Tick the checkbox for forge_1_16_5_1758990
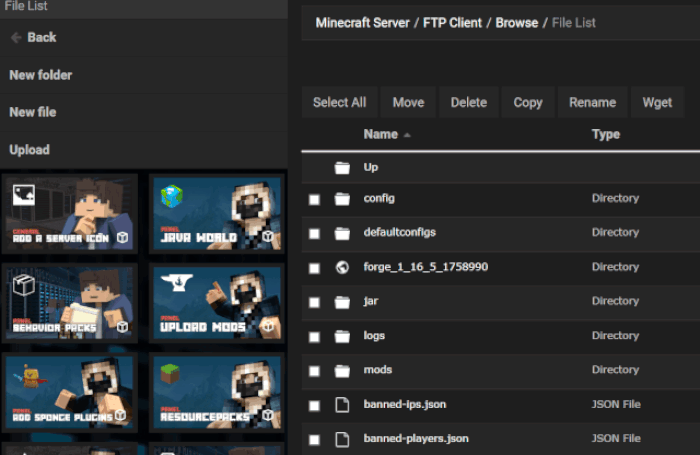This screenshot has height=455, width=700. pyautogui.click(x=314, y=268)
